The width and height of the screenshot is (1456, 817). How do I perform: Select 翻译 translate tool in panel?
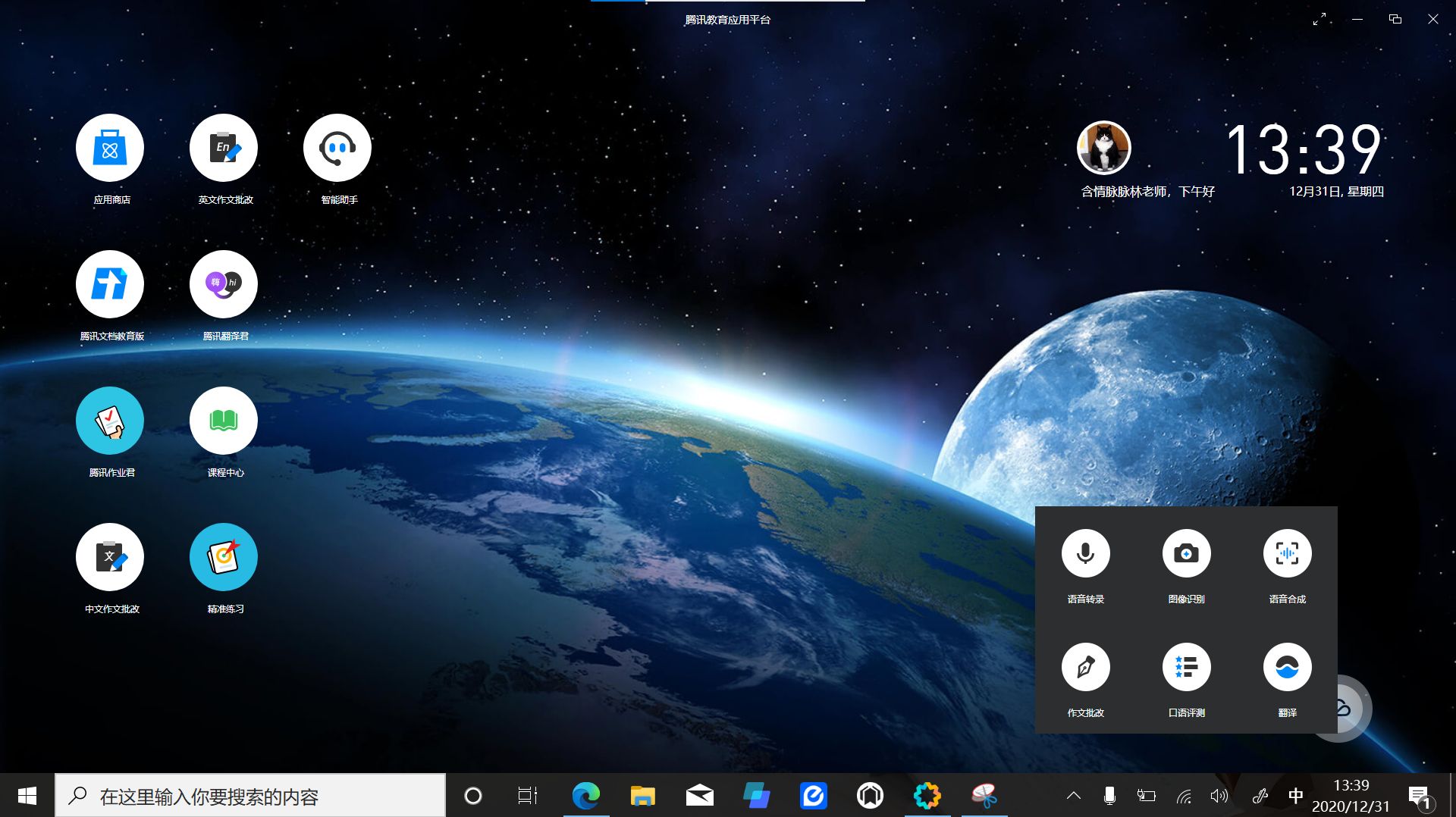point(1288,667)
